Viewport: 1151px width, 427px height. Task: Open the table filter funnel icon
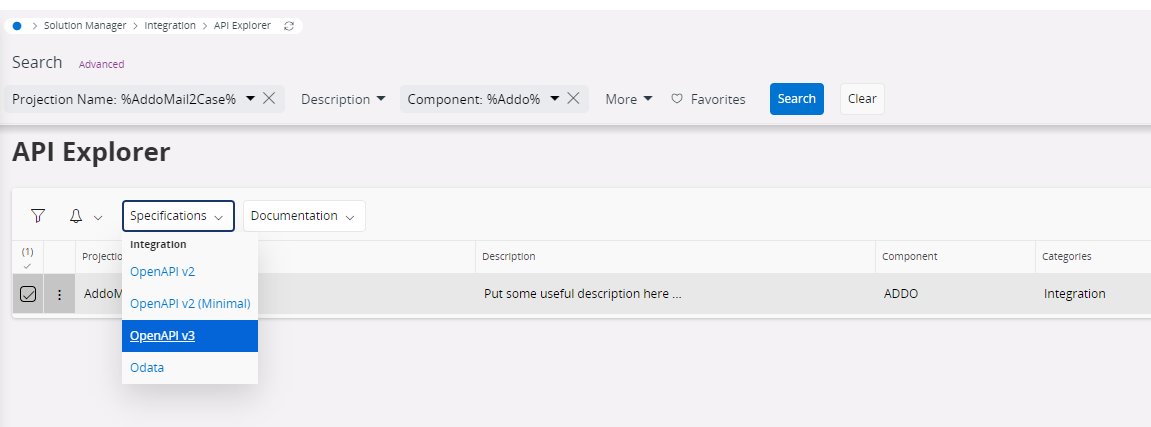coord(38,216)
